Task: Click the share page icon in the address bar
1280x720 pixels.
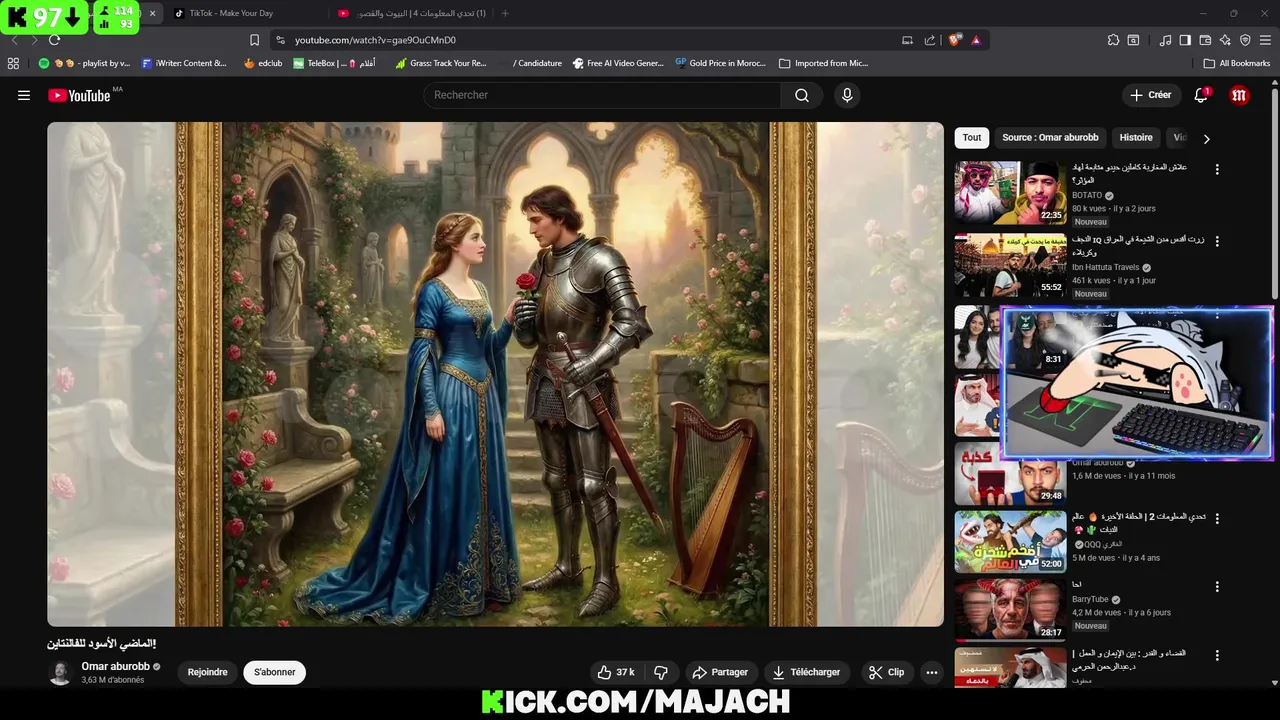Action: 930,40
